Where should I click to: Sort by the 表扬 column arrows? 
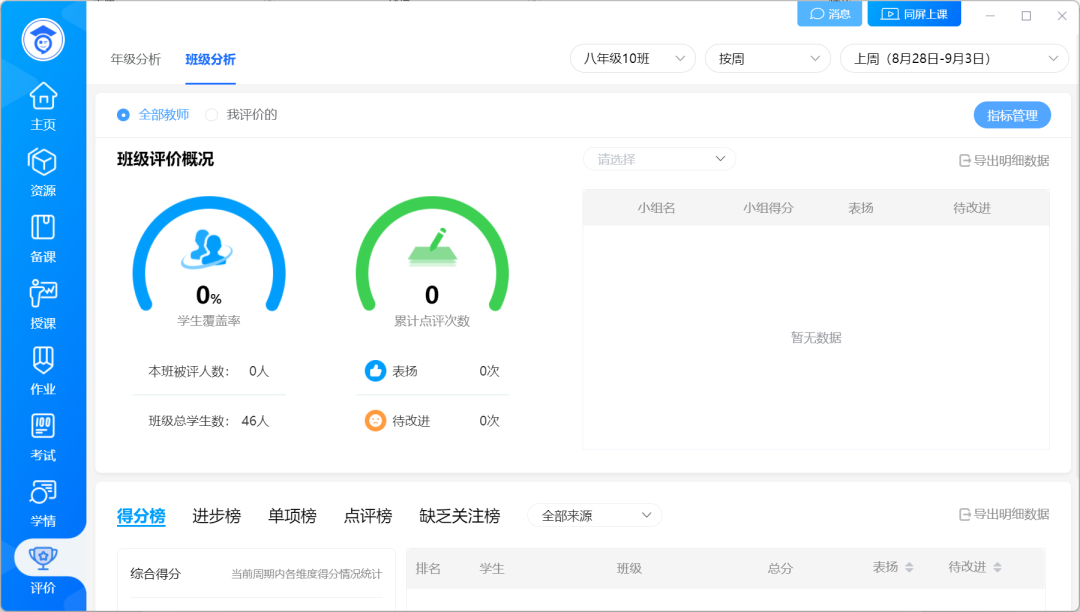pos(909,568)
